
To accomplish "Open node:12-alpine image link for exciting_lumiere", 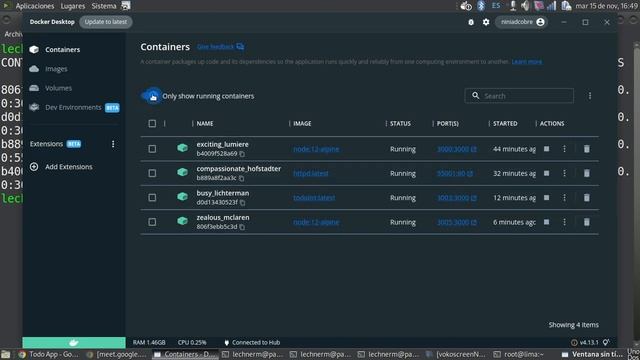I will coord(316,149).
